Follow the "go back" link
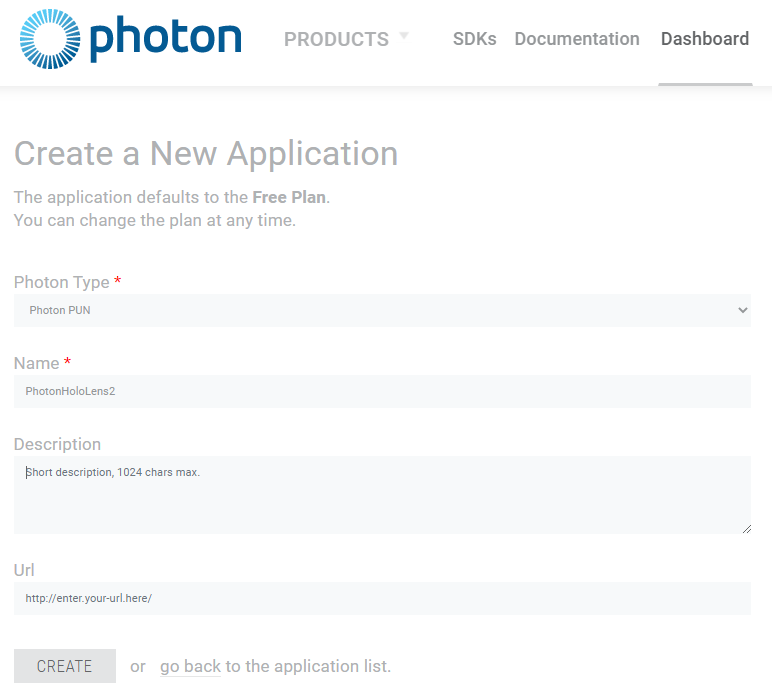Image resolution: width=772 pixels, height=691 pixels. pyautogui.click(x=190, y=666)
